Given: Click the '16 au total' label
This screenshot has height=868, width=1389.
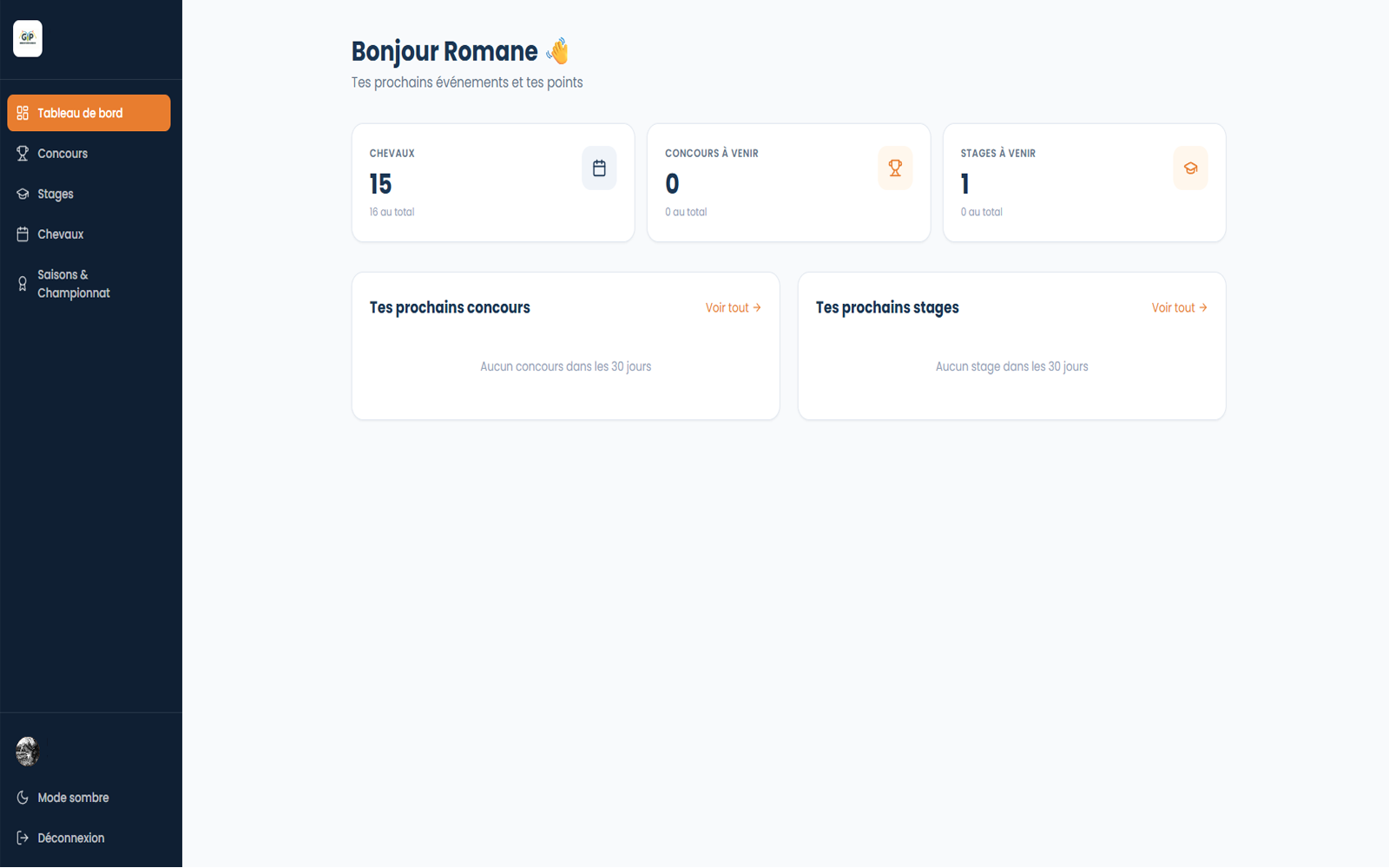Looking at the screenshot, I should click(392, 212).
